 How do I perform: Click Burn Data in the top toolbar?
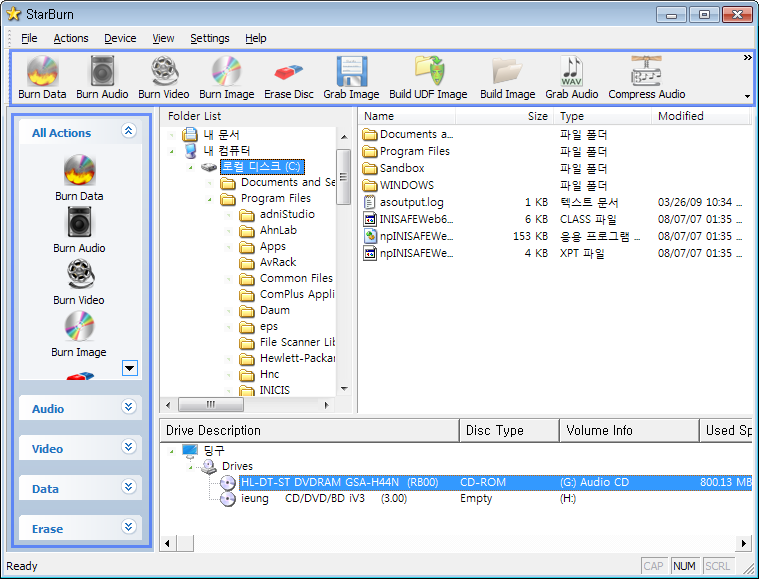pos(42,77)
